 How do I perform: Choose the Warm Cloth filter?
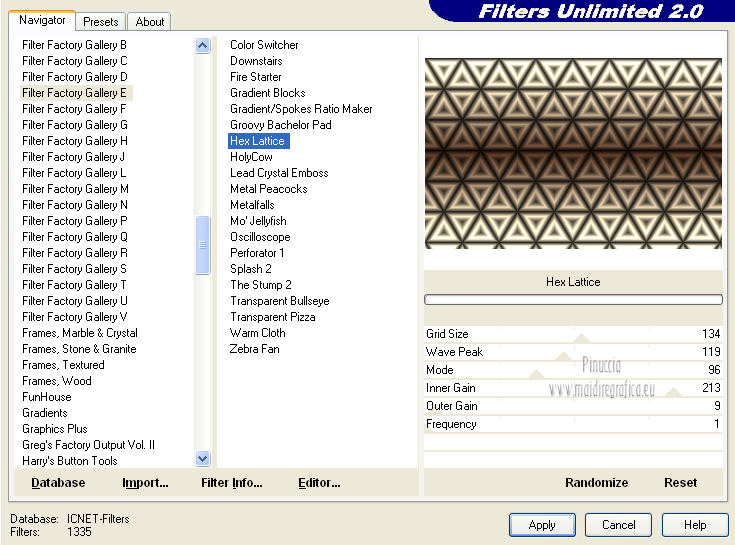pos(257,333)
